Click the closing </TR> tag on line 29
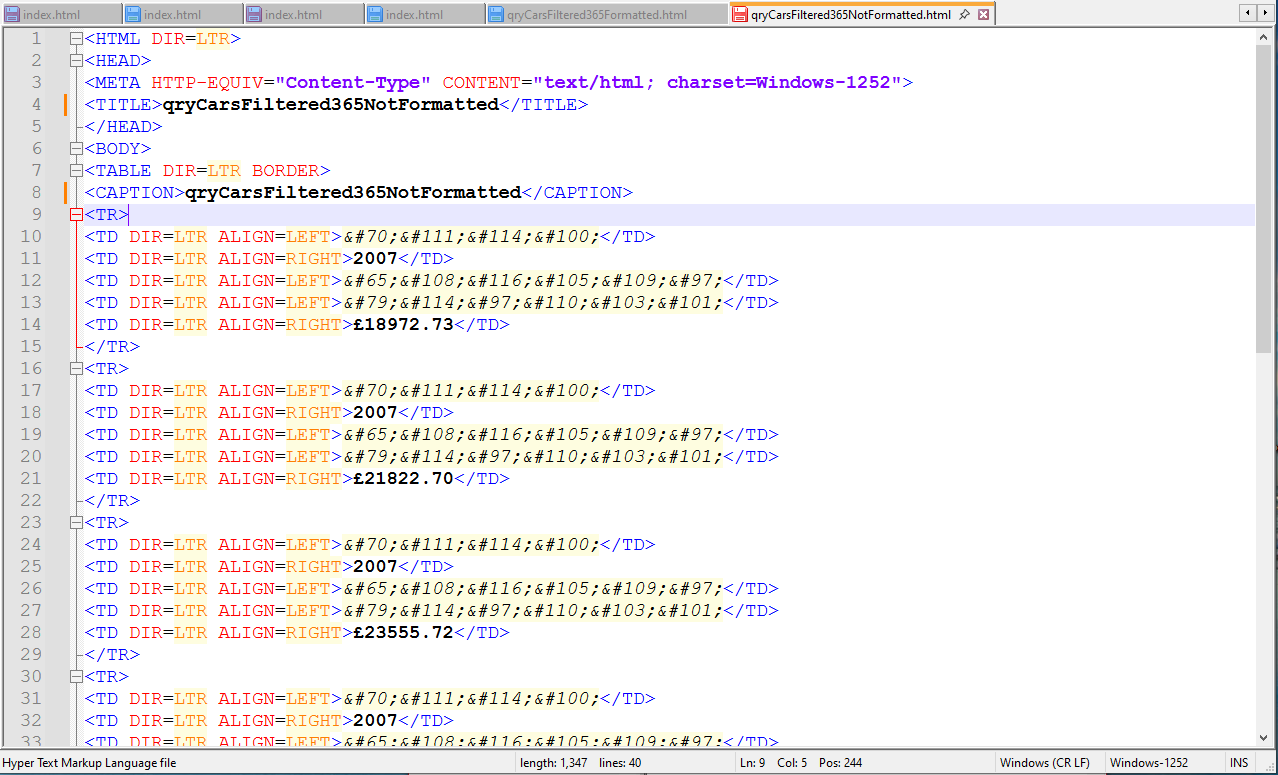The height and width of the screenshot is (775, 1278). 112,654
